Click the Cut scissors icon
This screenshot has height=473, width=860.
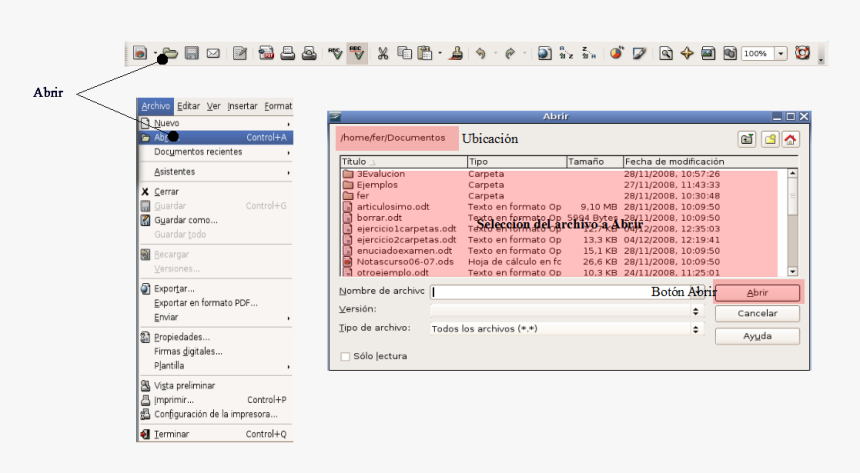(x=382, y=53)
